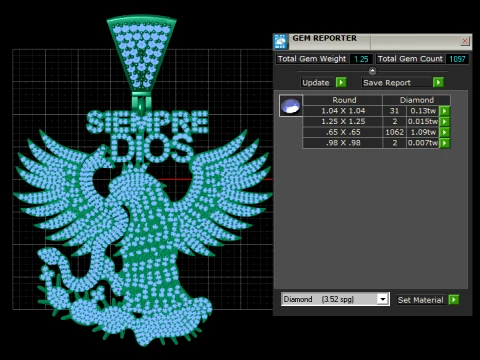This screenshot has width=480, height=360.
Task: Click the Total Gem Weight value 1.25
Action: (x=361, y=59)
